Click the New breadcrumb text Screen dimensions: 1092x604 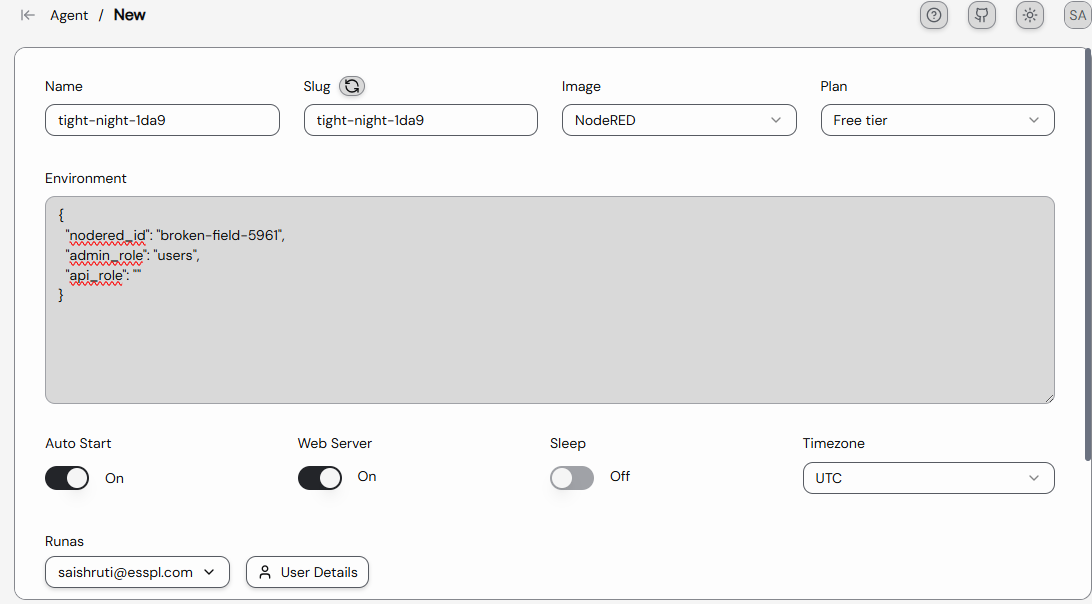point(130,15)
